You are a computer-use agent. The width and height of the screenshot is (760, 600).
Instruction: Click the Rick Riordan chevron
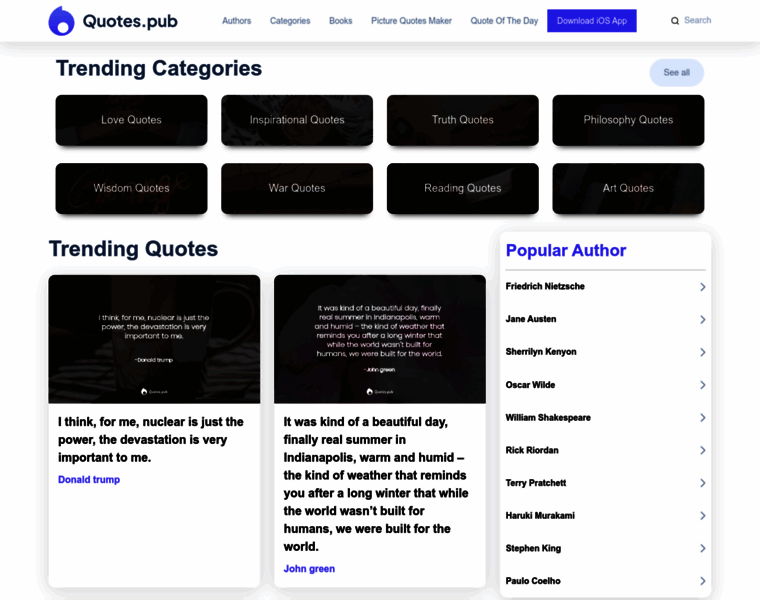tap(703, 451)
